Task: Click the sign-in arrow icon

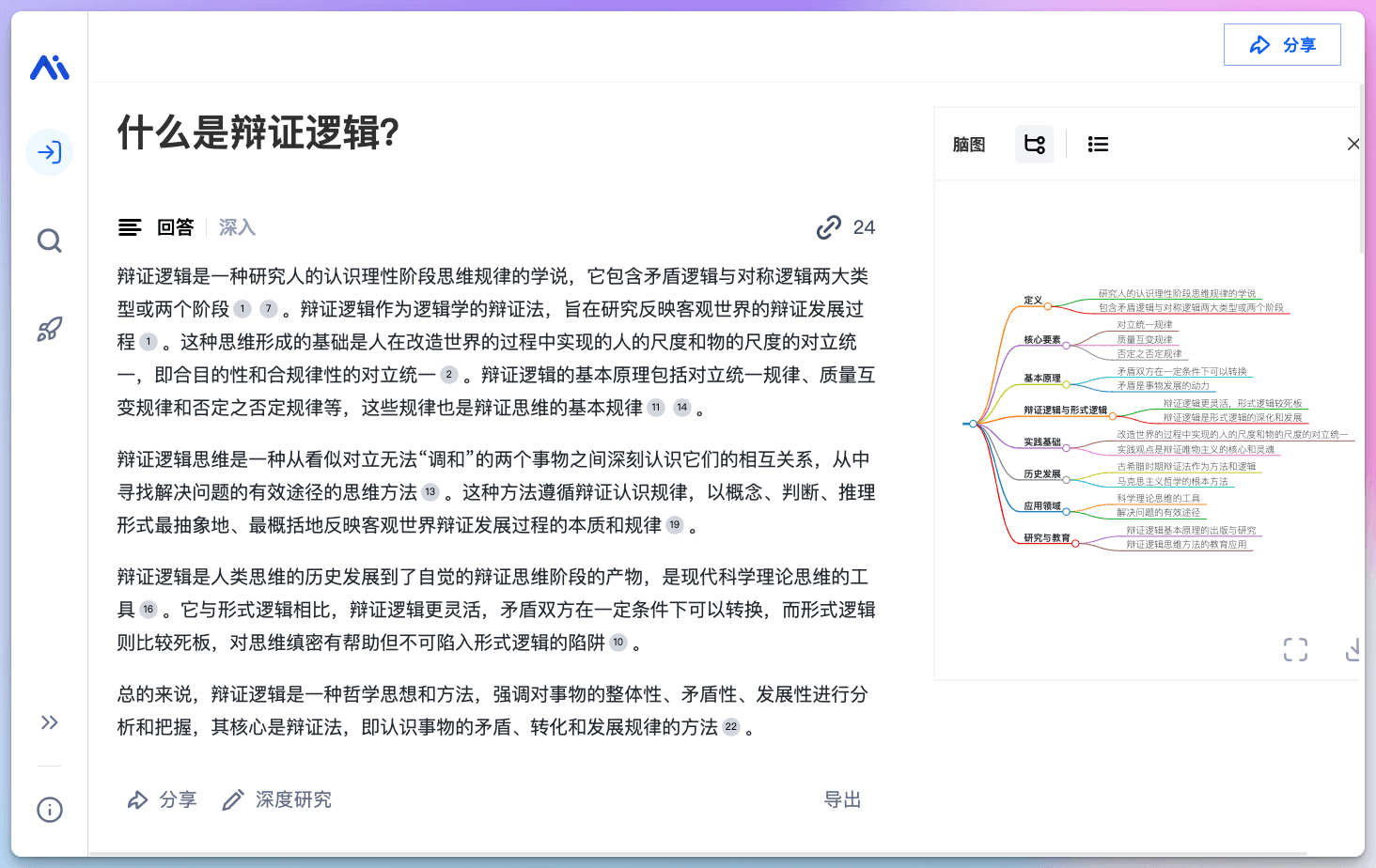Action: pos(50,152)
